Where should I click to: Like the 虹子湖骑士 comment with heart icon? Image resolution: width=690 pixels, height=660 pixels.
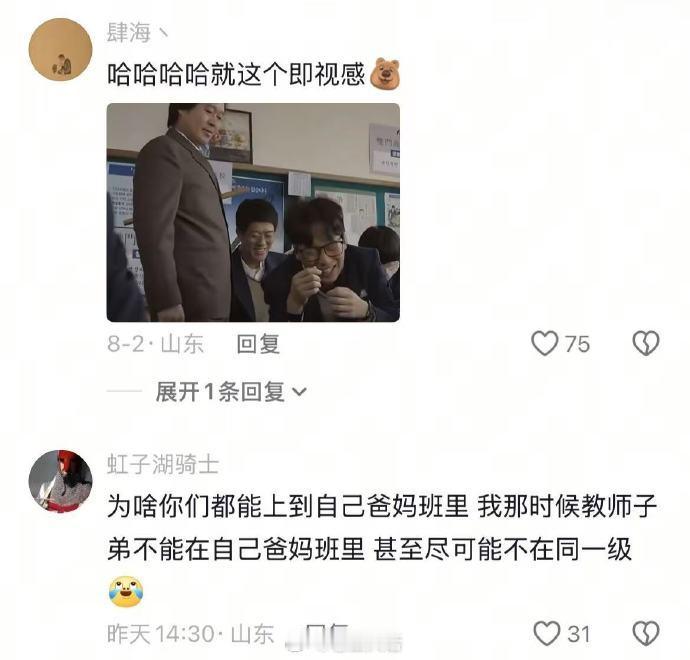(546, 634)
